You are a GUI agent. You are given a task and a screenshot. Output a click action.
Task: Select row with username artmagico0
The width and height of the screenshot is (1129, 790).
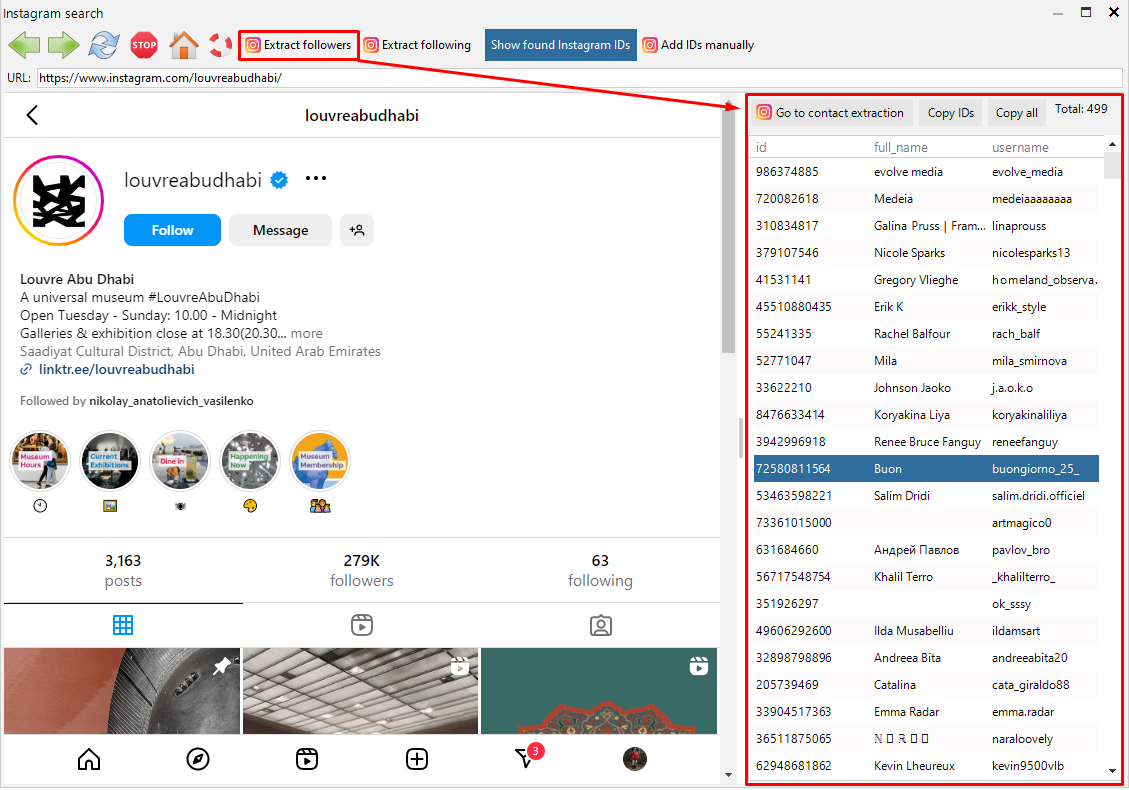point(926,523)
